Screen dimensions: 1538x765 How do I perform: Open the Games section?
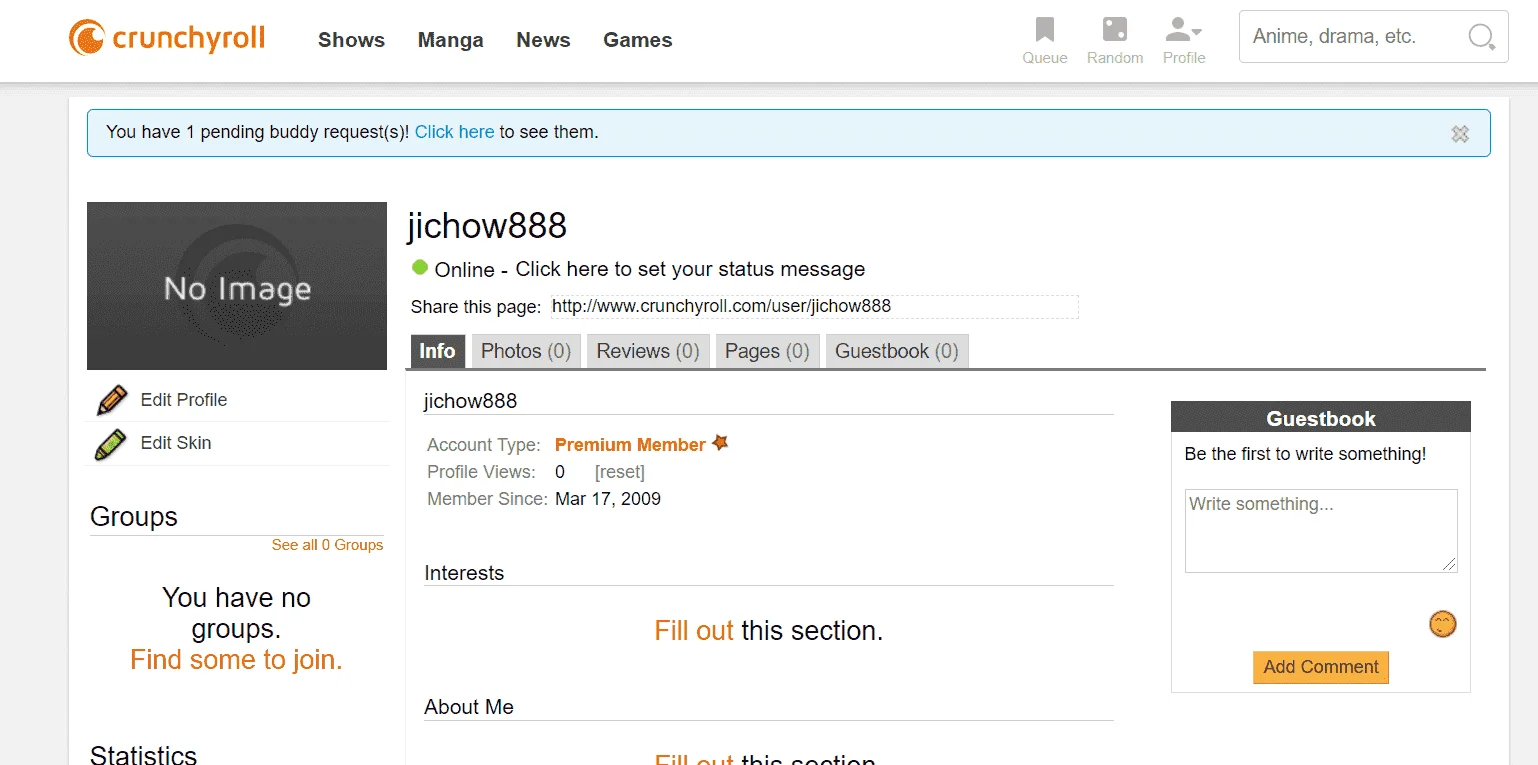(637, 40)
